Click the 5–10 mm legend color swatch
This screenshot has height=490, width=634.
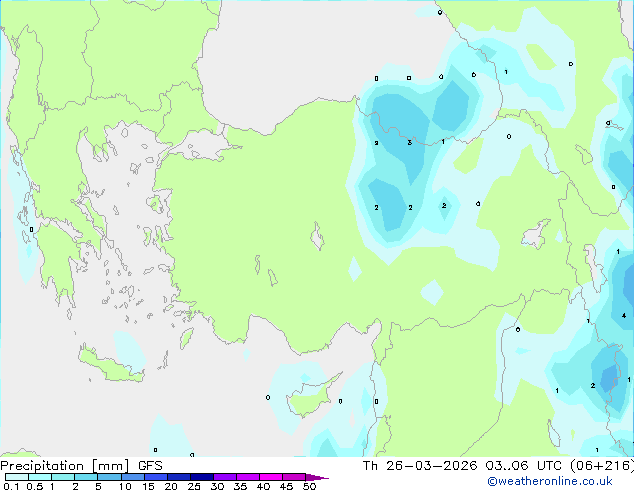tap(109, 477)
